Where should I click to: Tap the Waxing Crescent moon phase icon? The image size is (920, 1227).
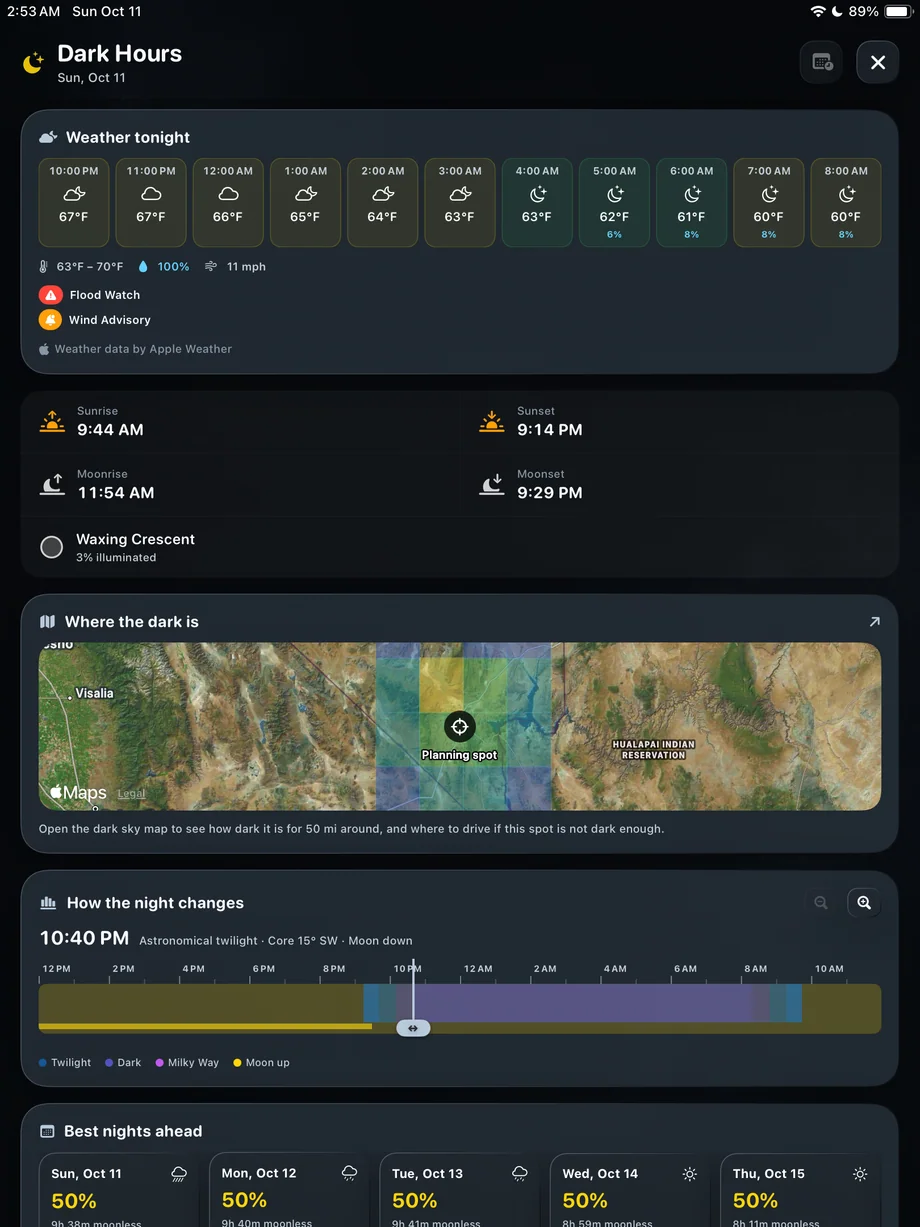click(51, 547)
